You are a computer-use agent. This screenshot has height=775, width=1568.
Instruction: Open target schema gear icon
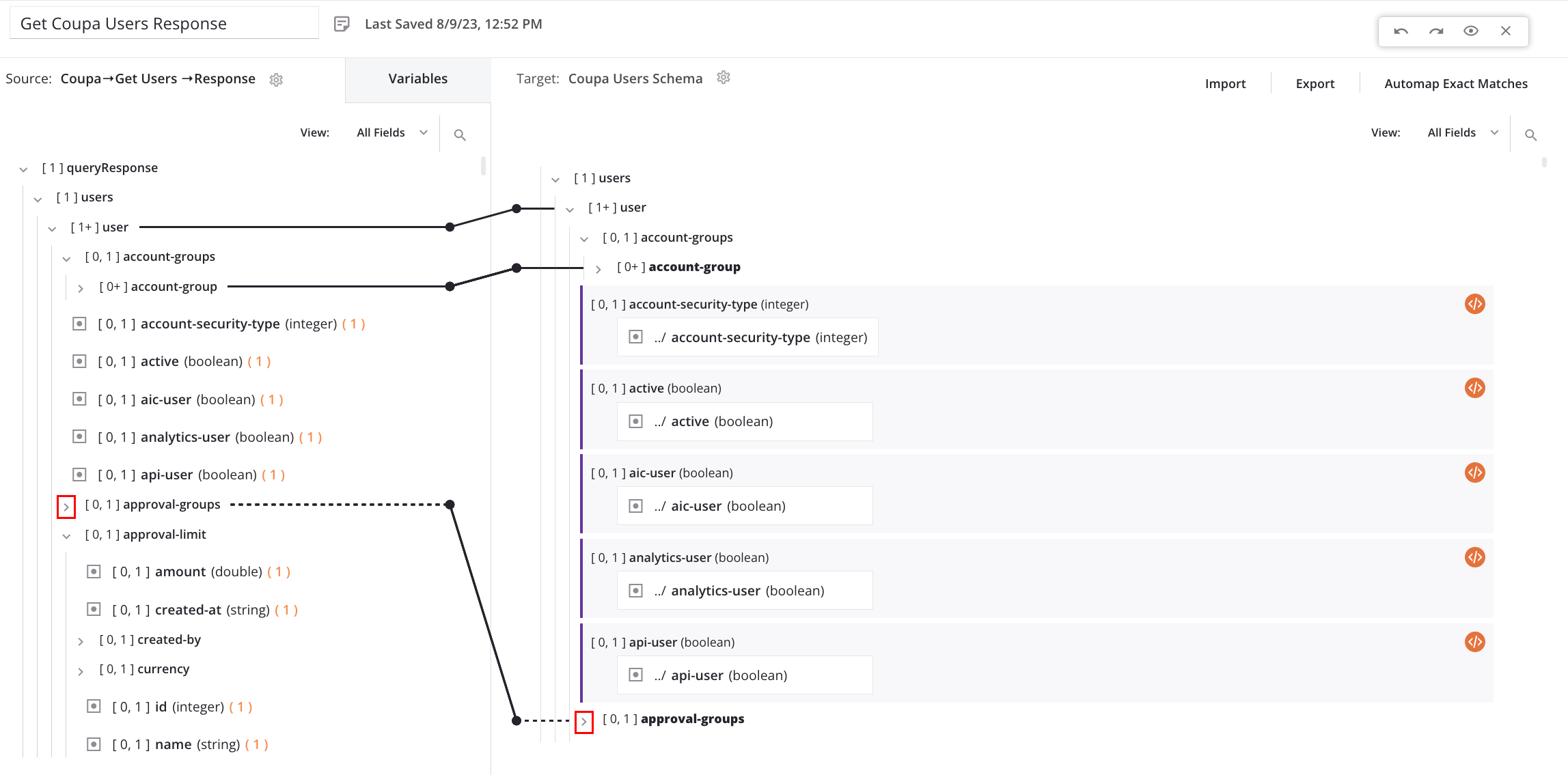(x=724, y=78)
